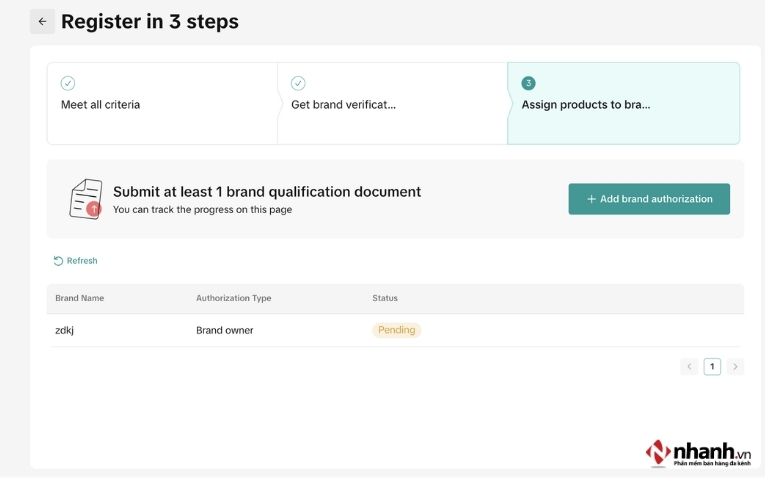Click the checkmark icon on Meet all criteria
The height and width of the screenshot is (478, 765).
(68, 83)
